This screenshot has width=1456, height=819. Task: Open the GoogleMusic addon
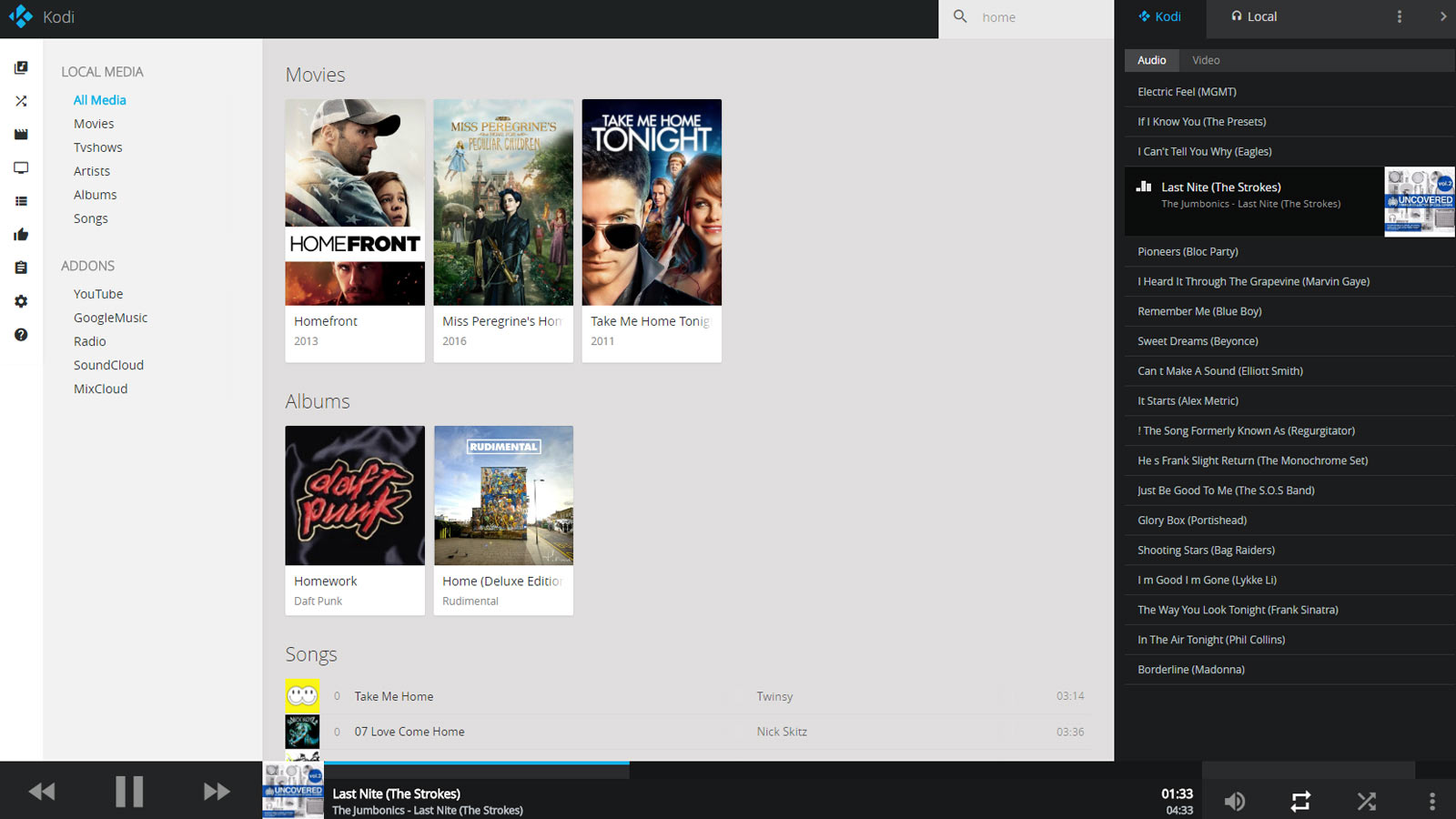(x=111, y=318)
